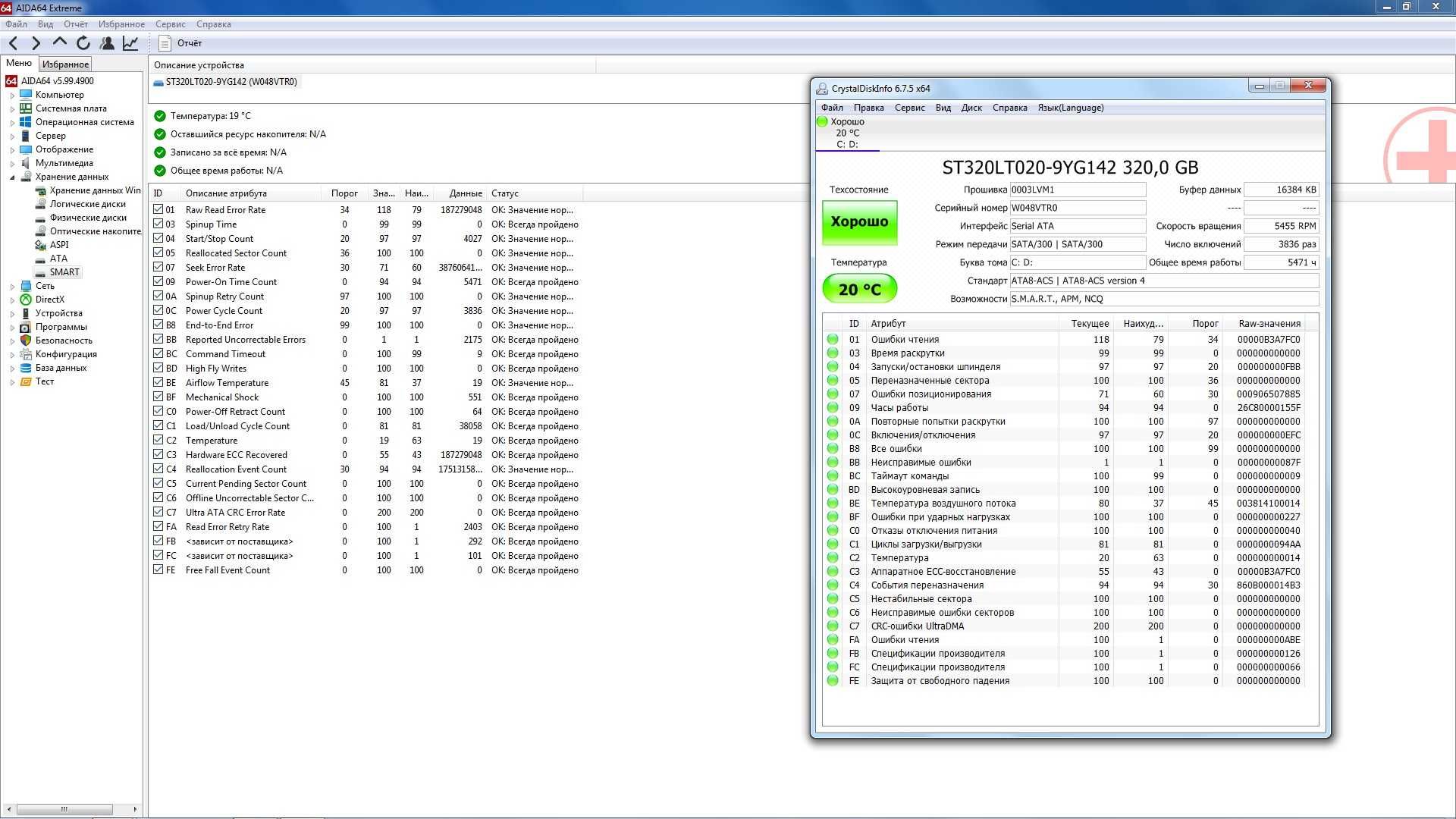Open the Отчёт menu in AIDA64
This screenshot has width=1456, height=819.
76,24
